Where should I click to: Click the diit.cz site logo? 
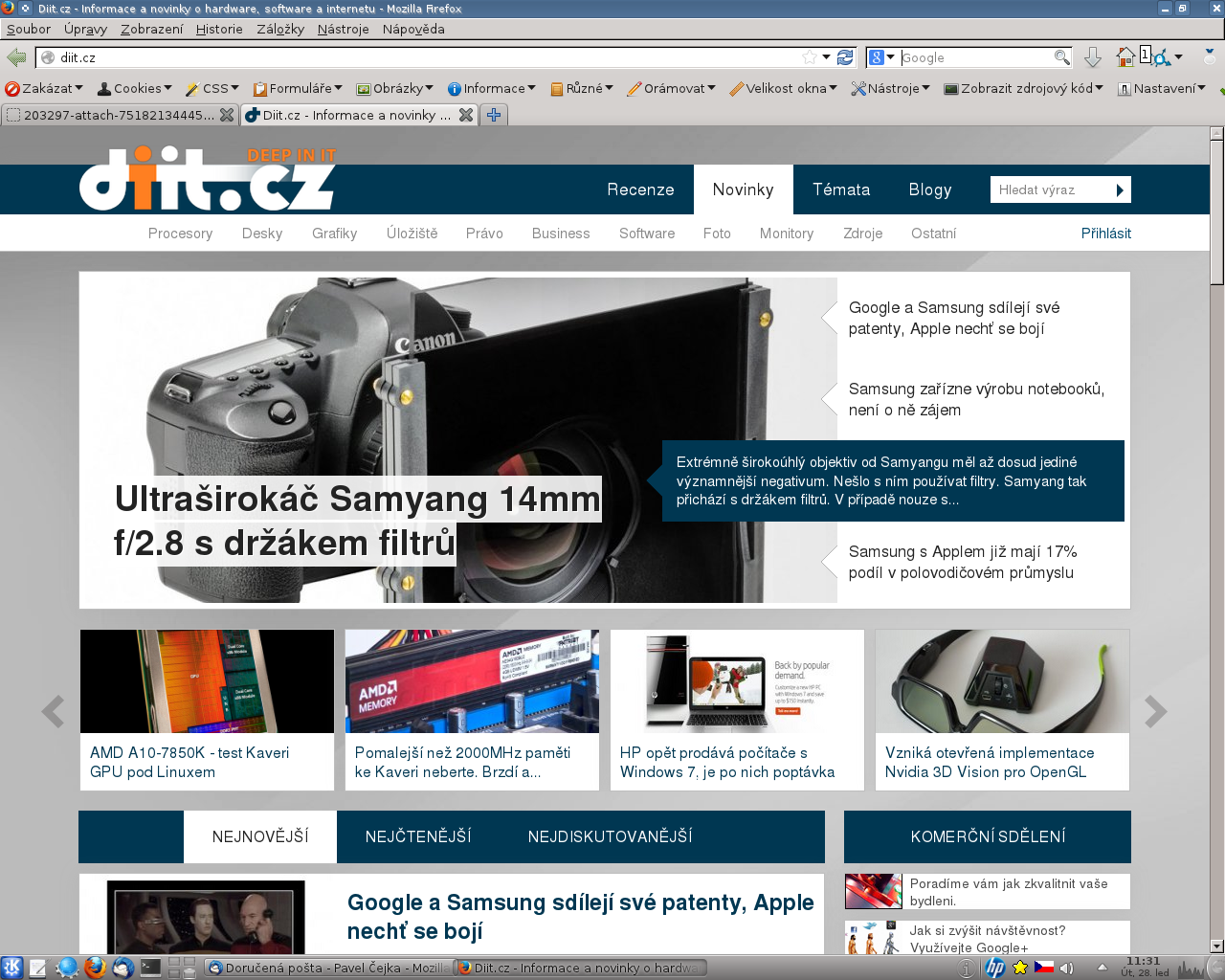click(x=208, y=178)
